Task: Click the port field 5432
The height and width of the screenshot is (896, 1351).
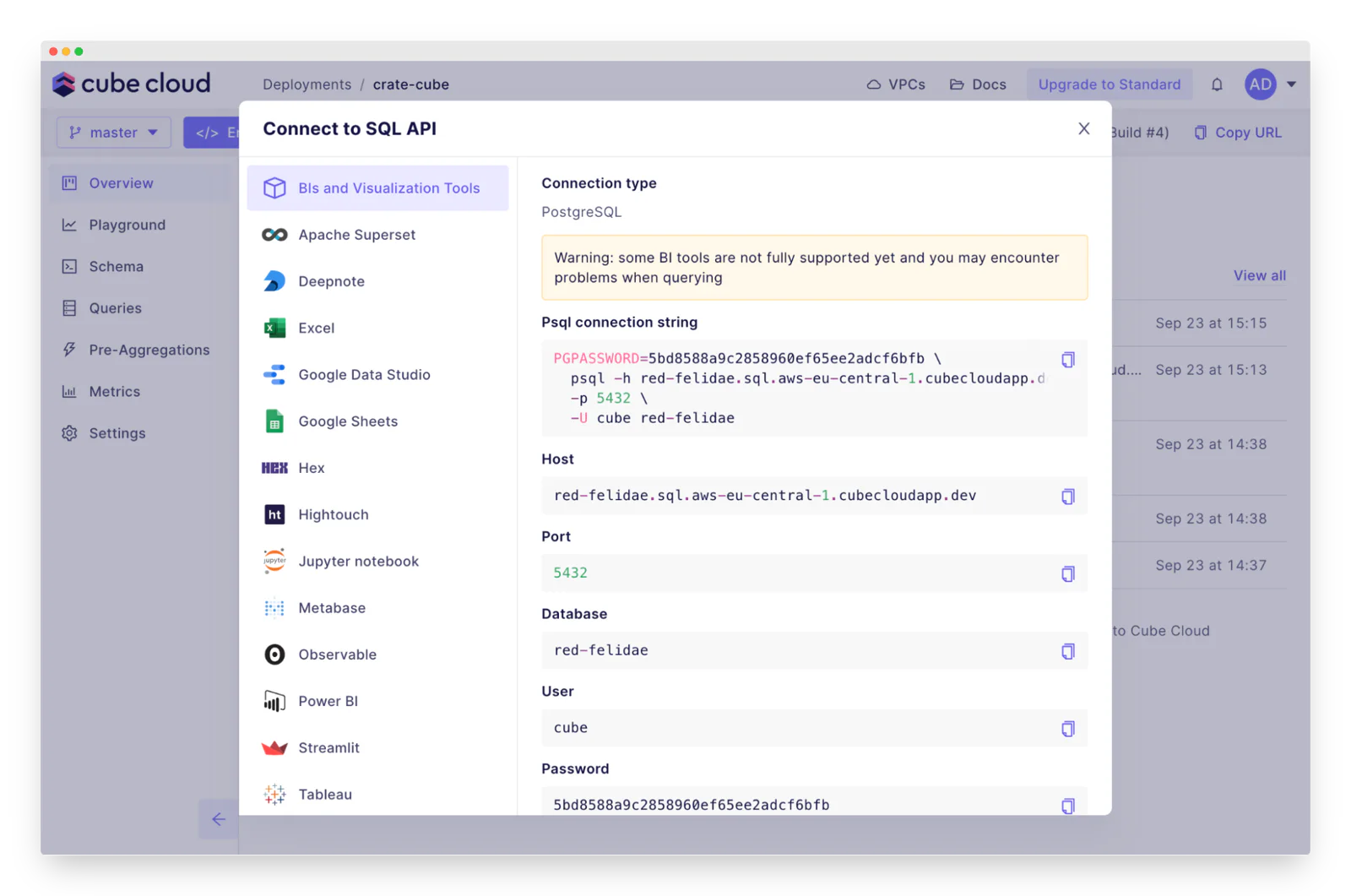Action: pos(814,573)
